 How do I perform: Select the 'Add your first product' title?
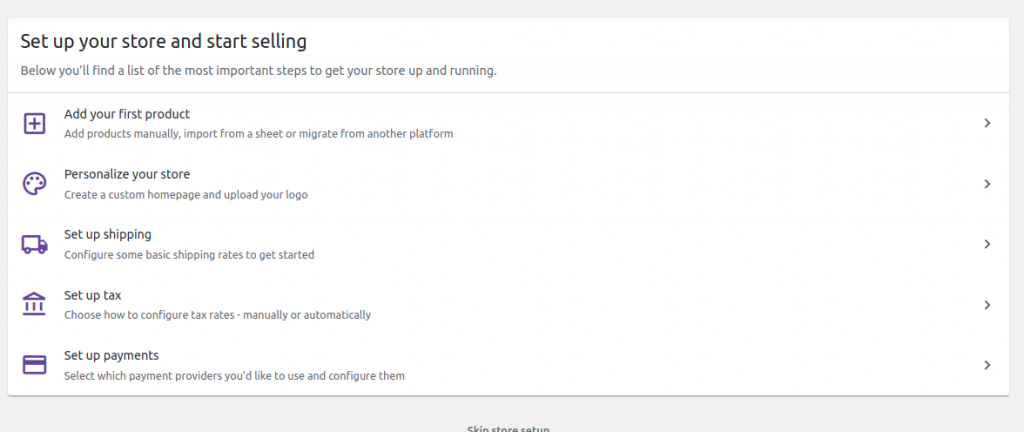coord(127,114)
